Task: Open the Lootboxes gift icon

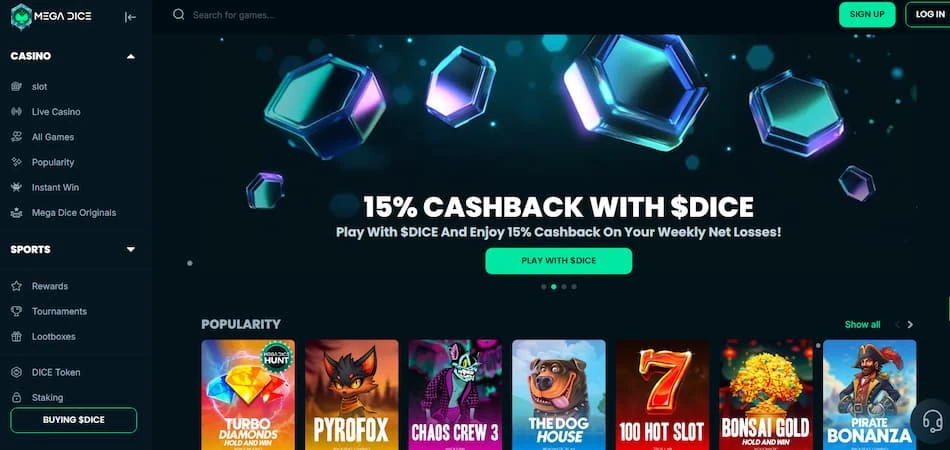Action: pos(16,337)
